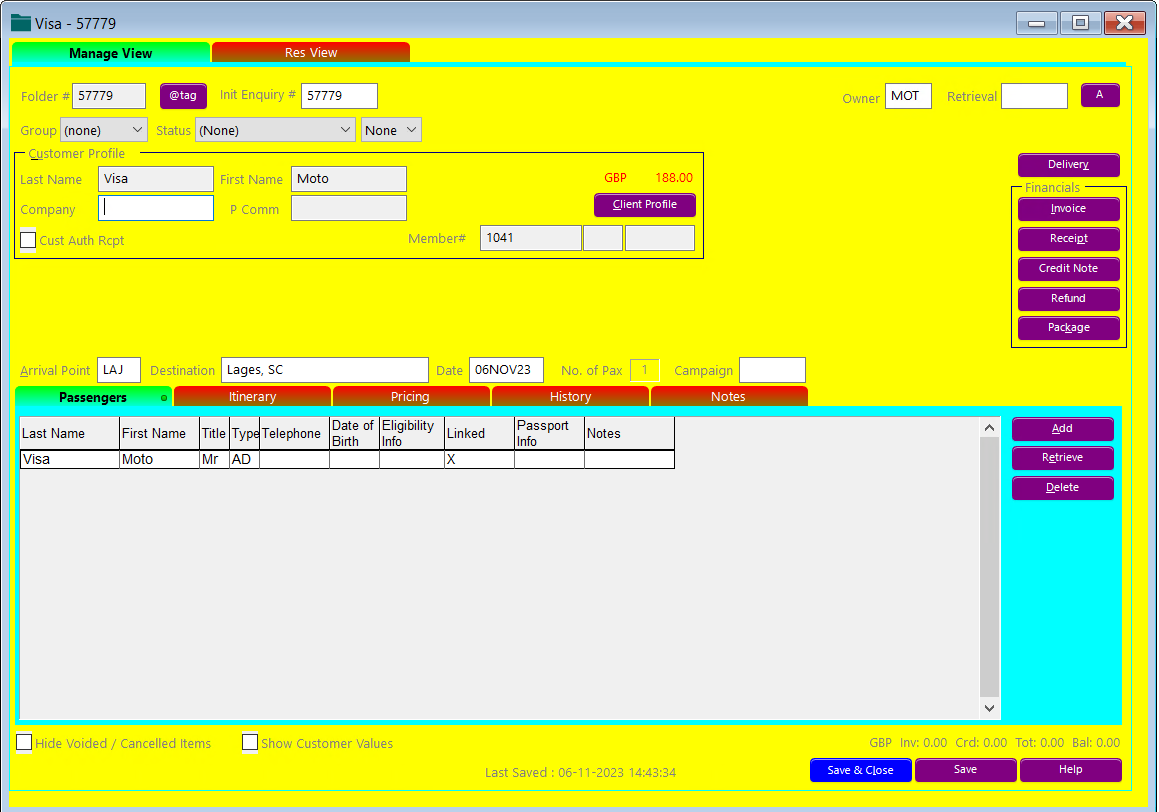The width and height of the screenshot is (1159, 812).
Task: Add a new passenger
Action: click(x=1063, y=429)
